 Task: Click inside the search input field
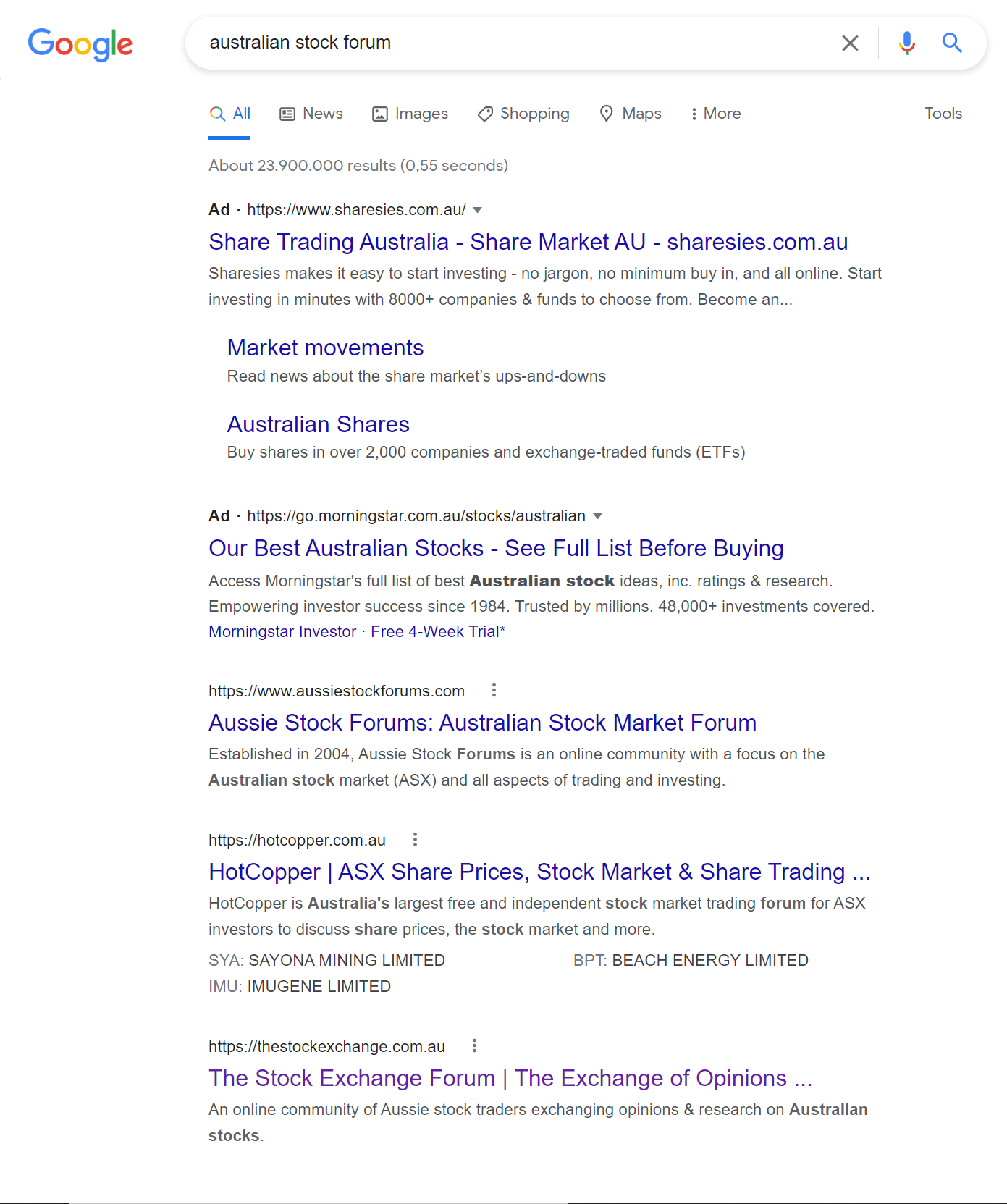click(507, 43)
